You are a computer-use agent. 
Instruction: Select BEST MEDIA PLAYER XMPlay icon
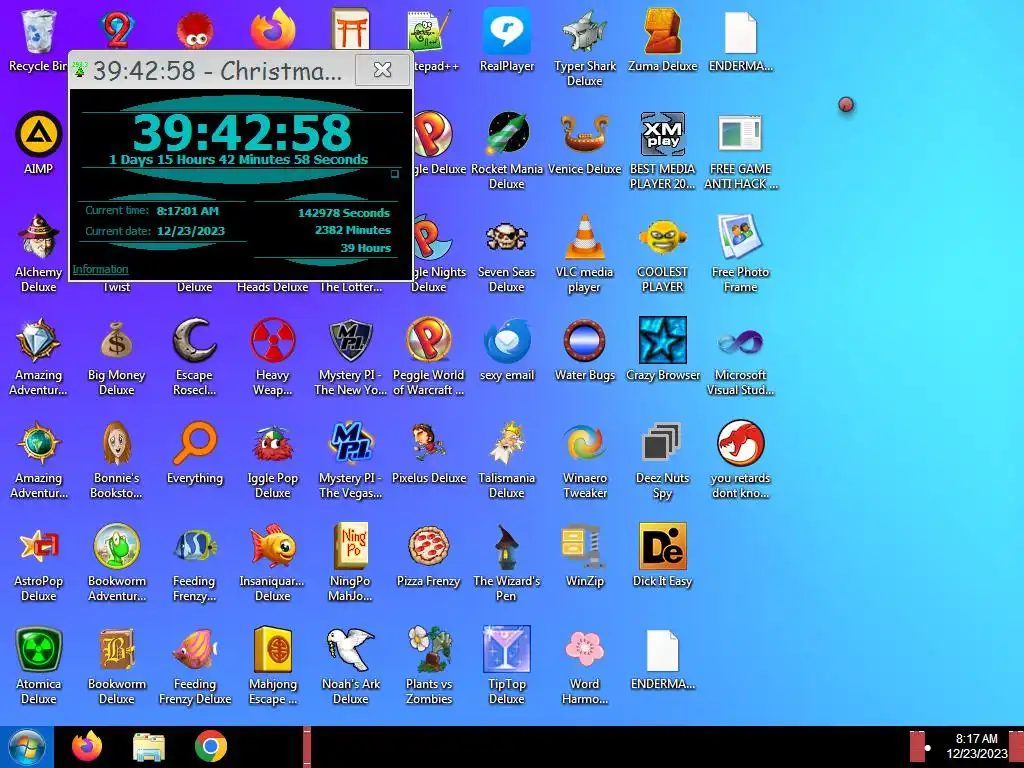click(662, 135)
